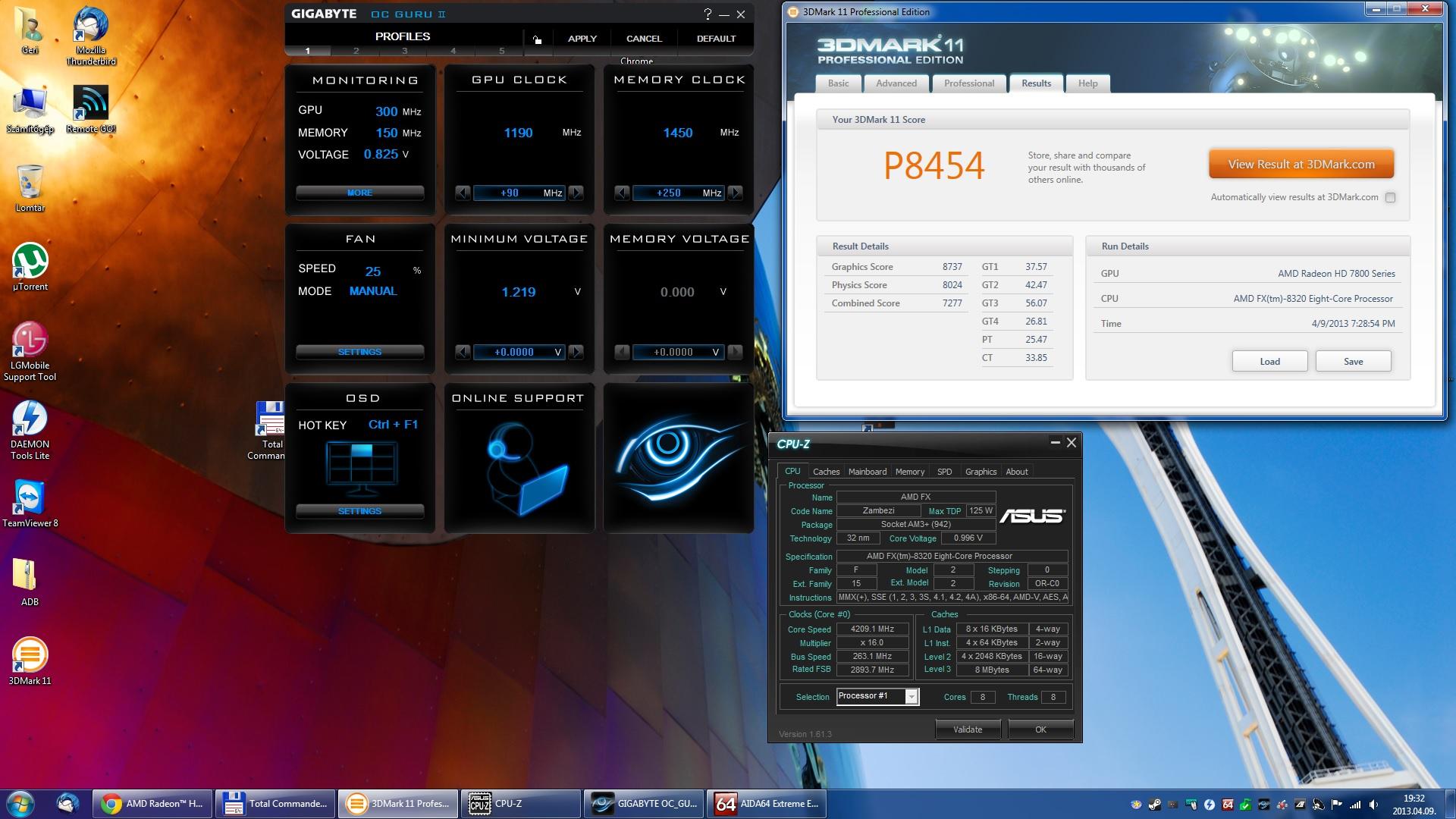Click View Result at 3DMark.com
The height and width of the screenshot is (819, 1456).
pyautogui.click(x=1301, y=165)
